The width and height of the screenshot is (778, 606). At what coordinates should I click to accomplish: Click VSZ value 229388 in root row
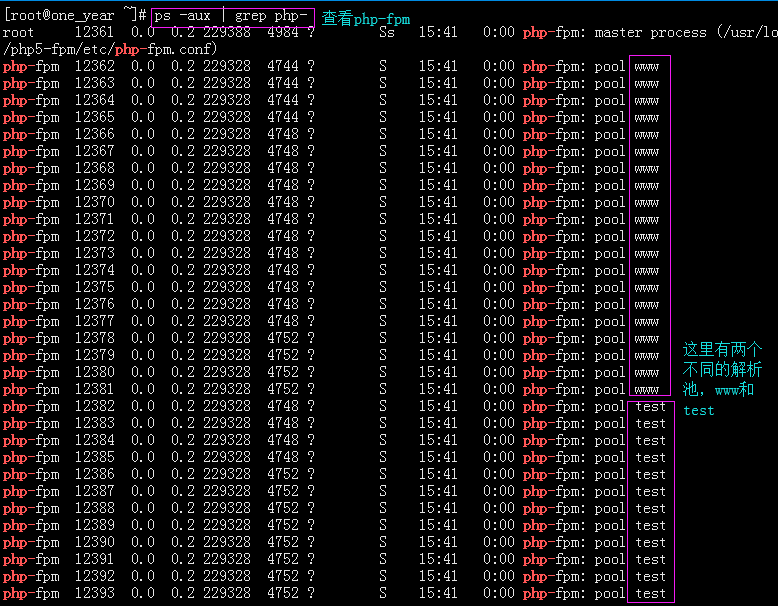(227, 32)
